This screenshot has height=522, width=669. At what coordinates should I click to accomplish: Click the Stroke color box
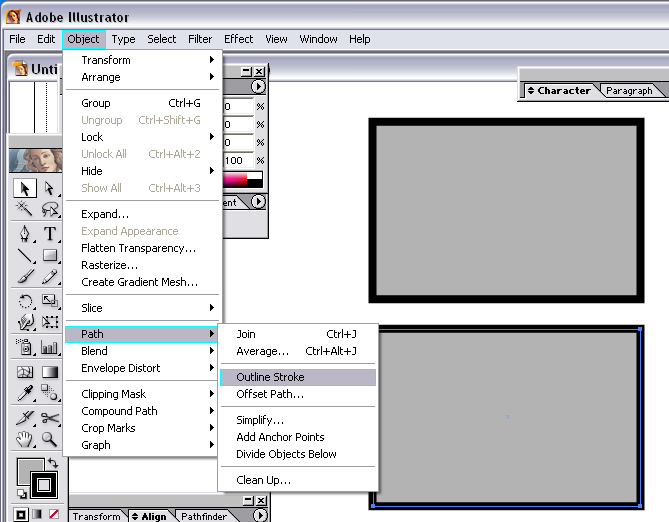44,484
